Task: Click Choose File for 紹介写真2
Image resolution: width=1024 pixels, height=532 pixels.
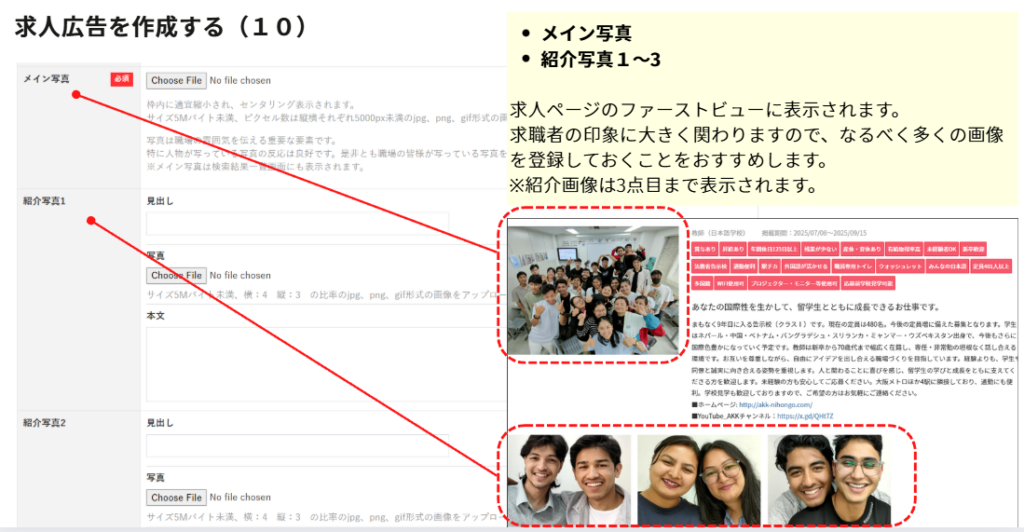Action: [x=176, y=497]
